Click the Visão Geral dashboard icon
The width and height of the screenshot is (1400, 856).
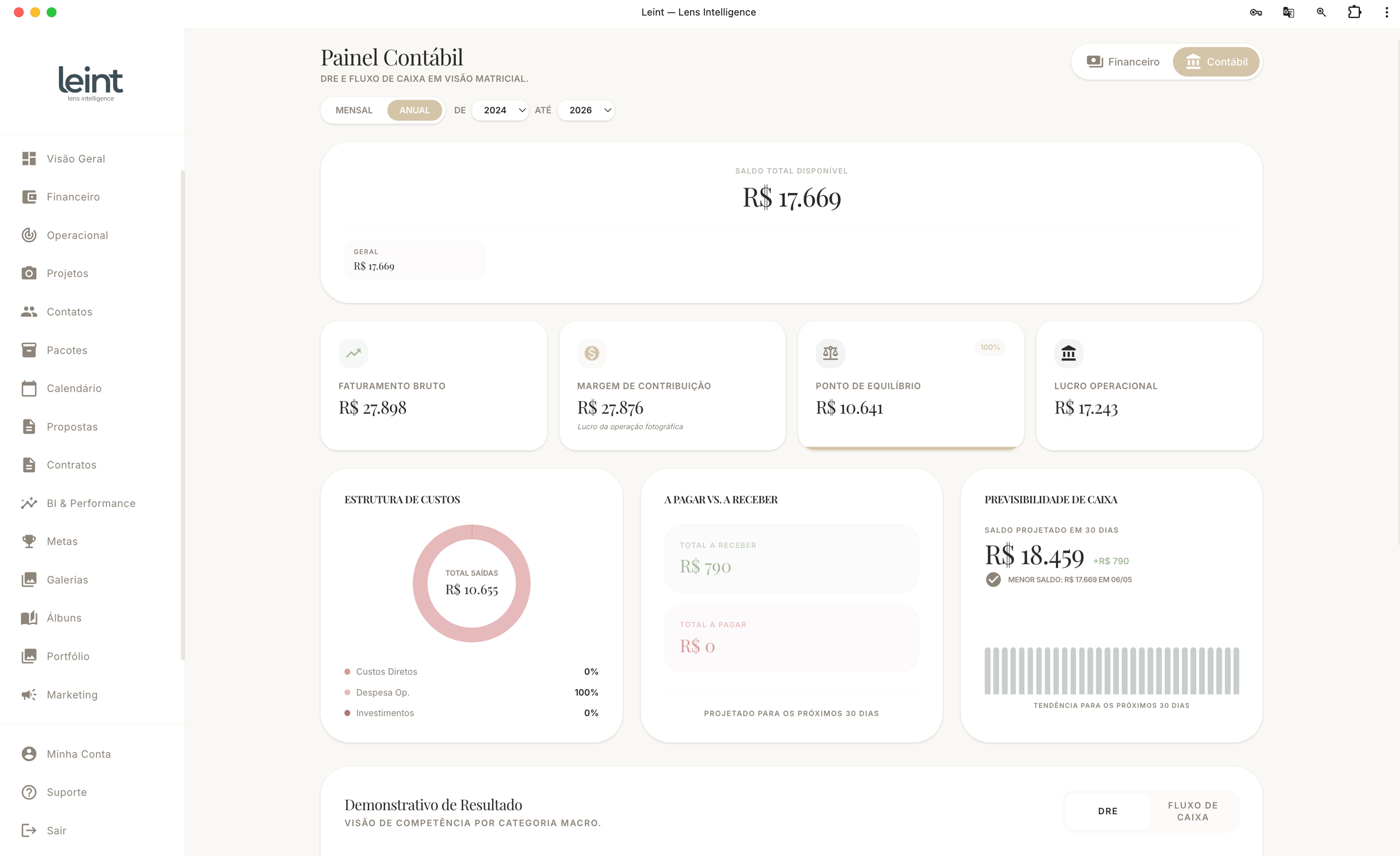[x=29, y=159]
